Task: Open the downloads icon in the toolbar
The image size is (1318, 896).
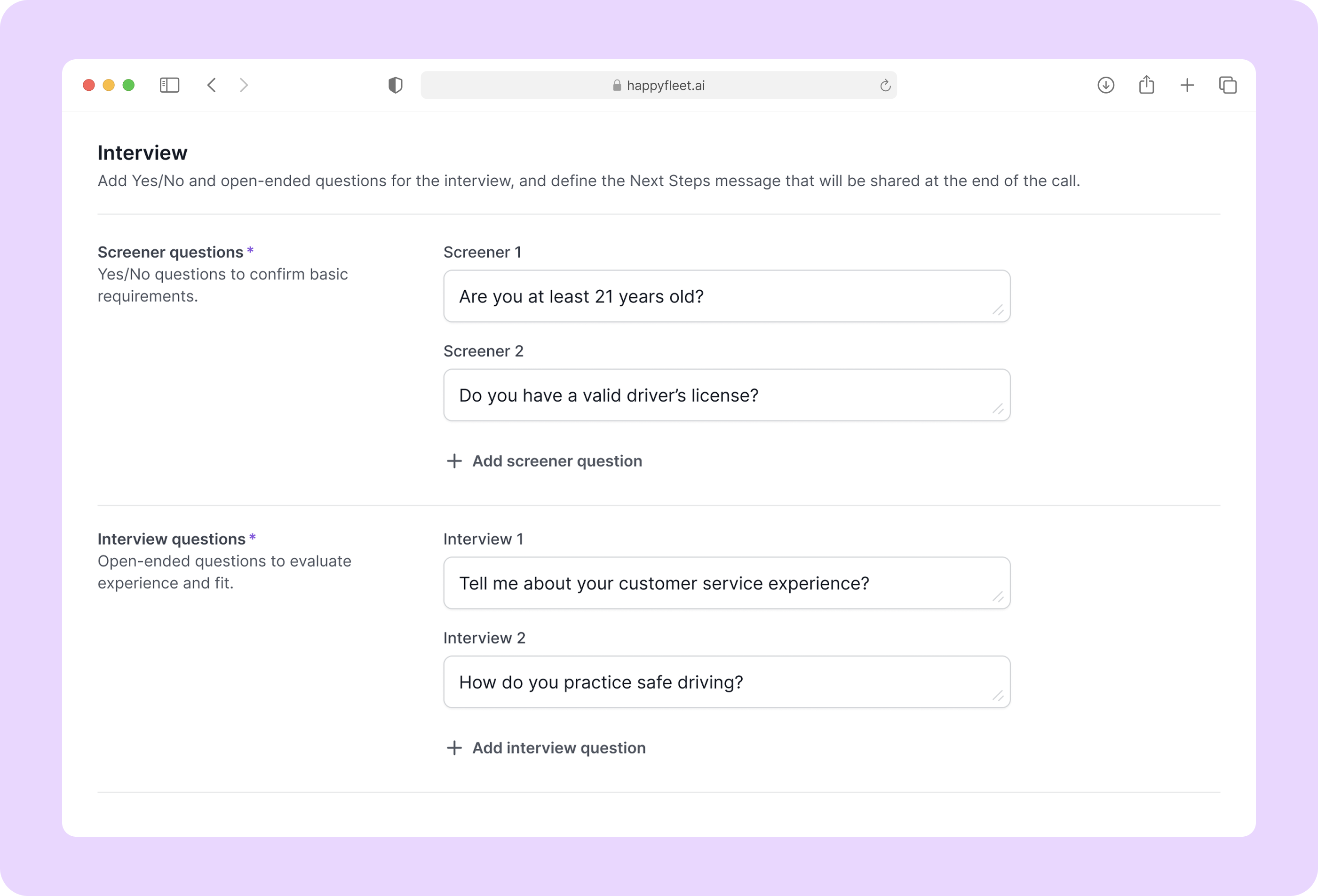Action: coord(1105,85)
